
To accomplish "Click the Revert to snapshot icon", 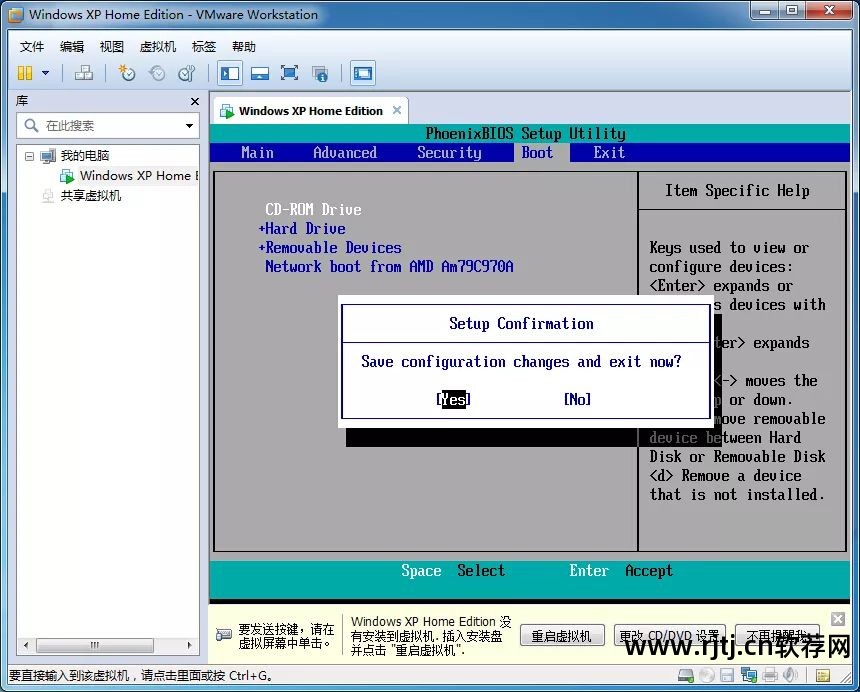I will 157,73.
